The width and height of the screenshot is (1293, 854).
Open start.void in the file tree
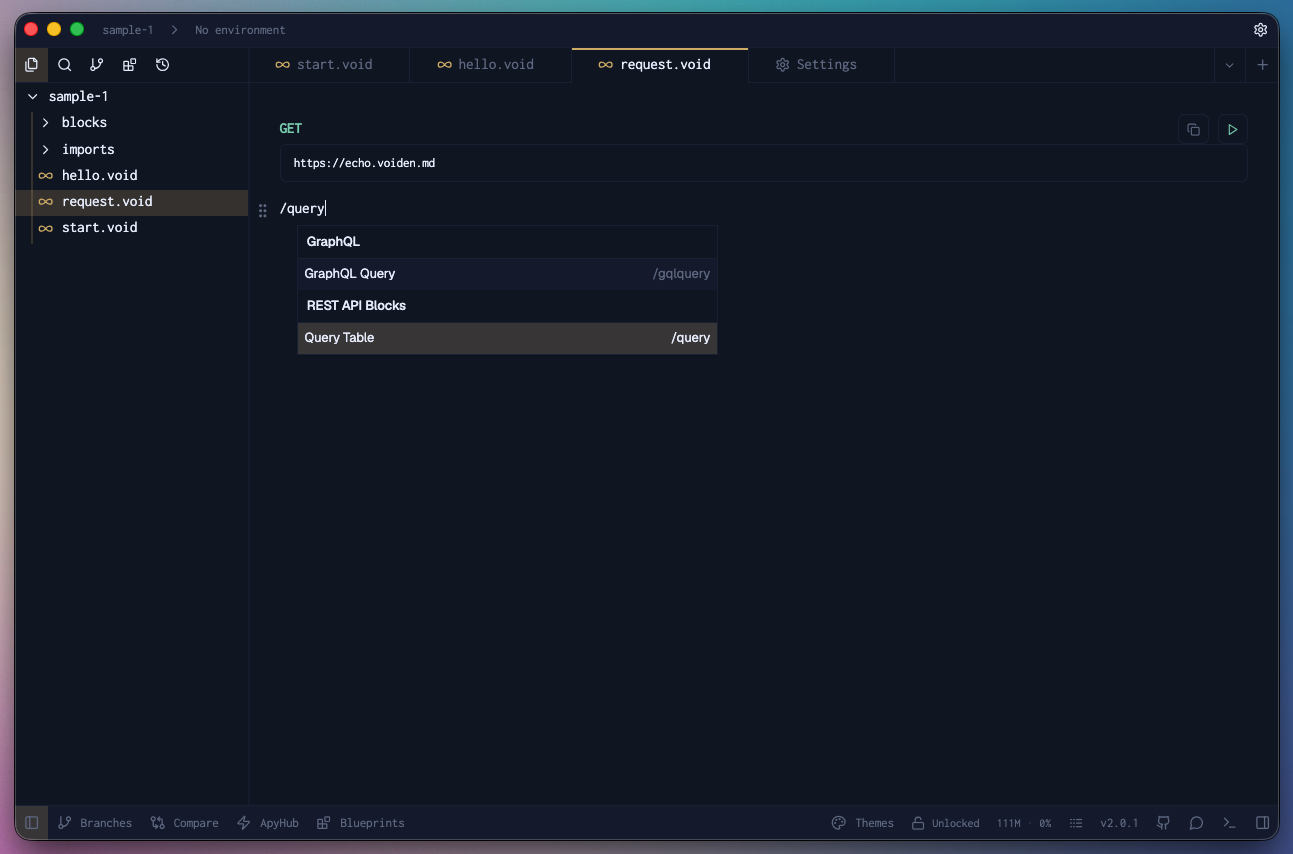pyautogui.click(x=132, y=227)
